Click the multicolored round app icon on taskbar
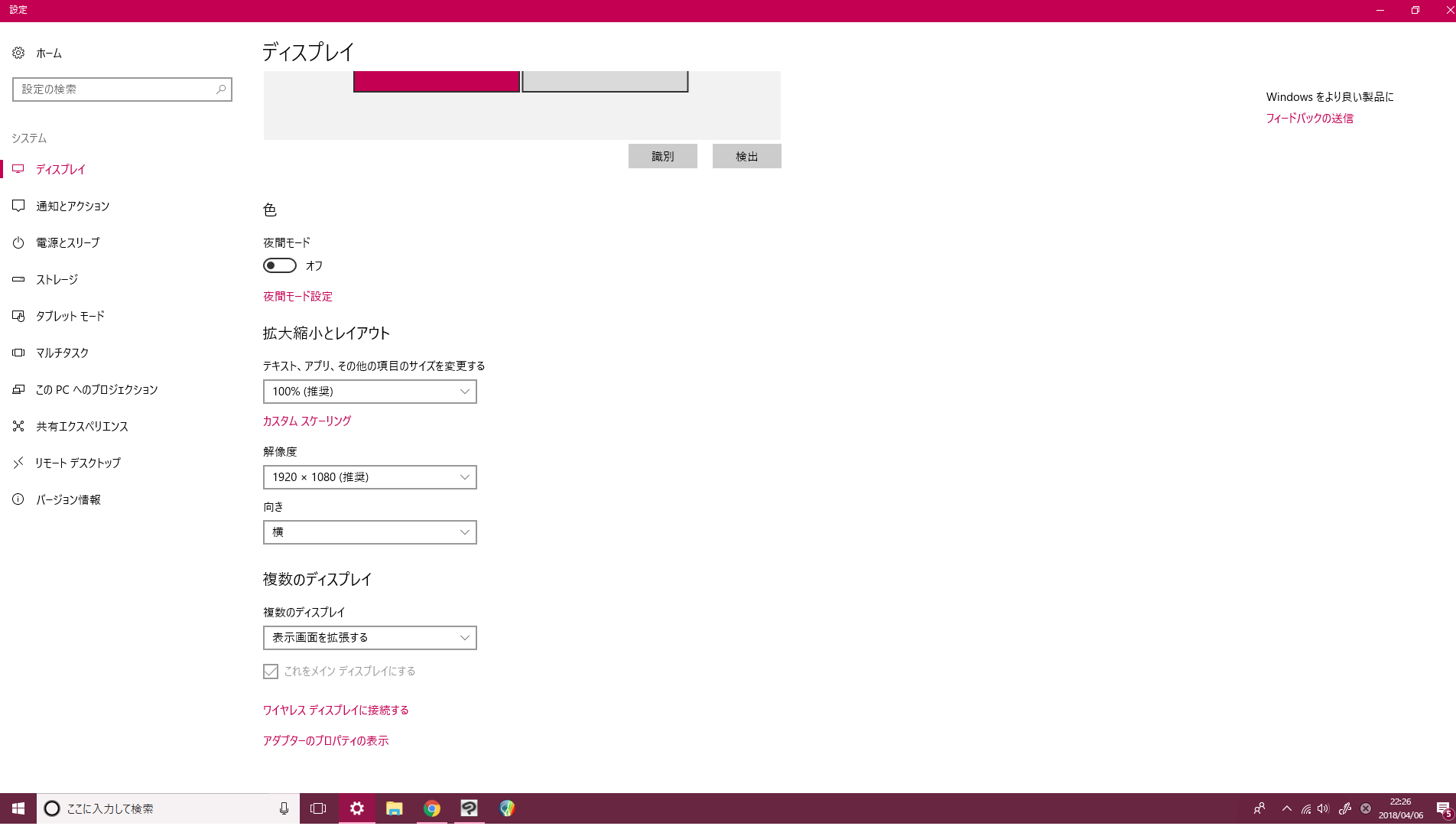This screenshot has width=1456, height=826. pyautogui.click(x=507, y=808)
